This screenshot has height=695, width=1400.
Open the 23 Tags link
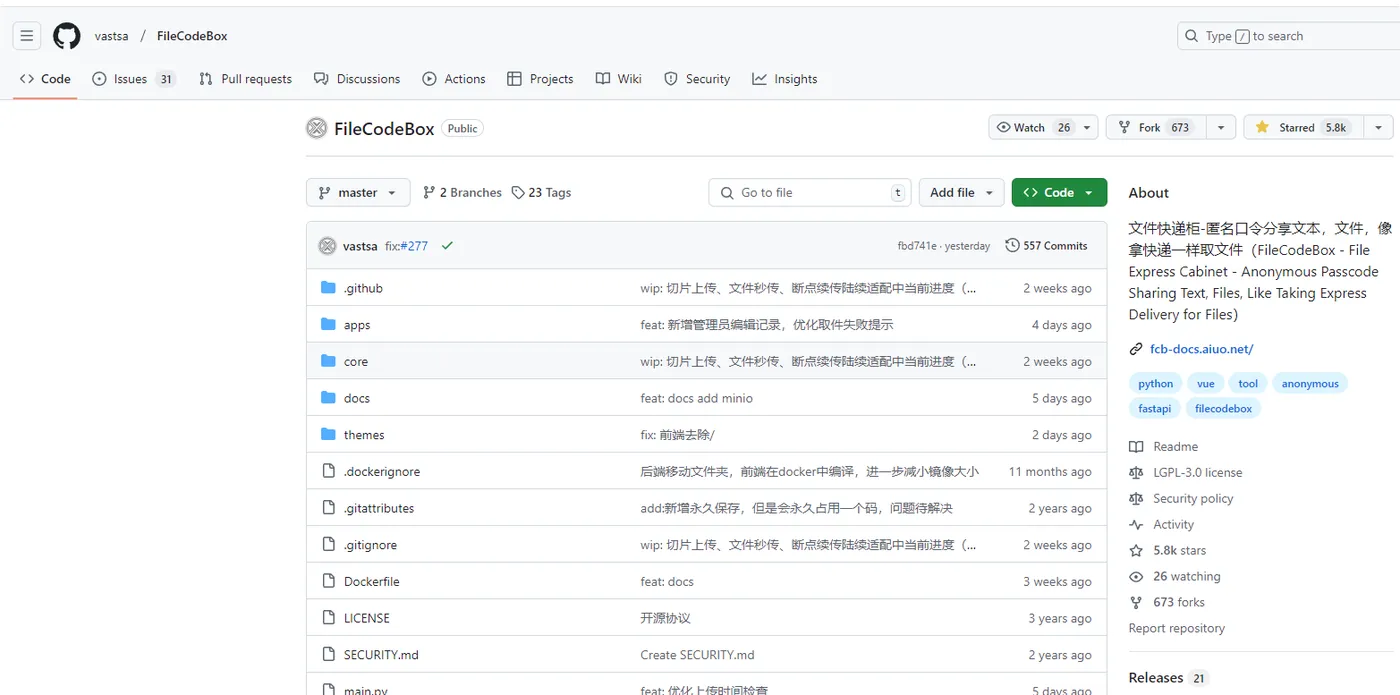541,193
